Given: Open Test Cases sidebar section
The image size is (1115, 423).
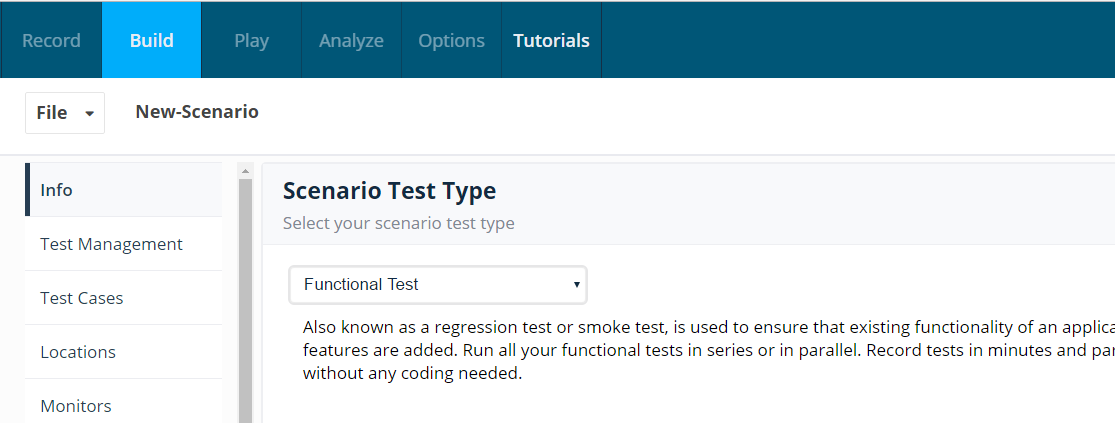Looking at the screenshot, I should click(x=124, y=298).
